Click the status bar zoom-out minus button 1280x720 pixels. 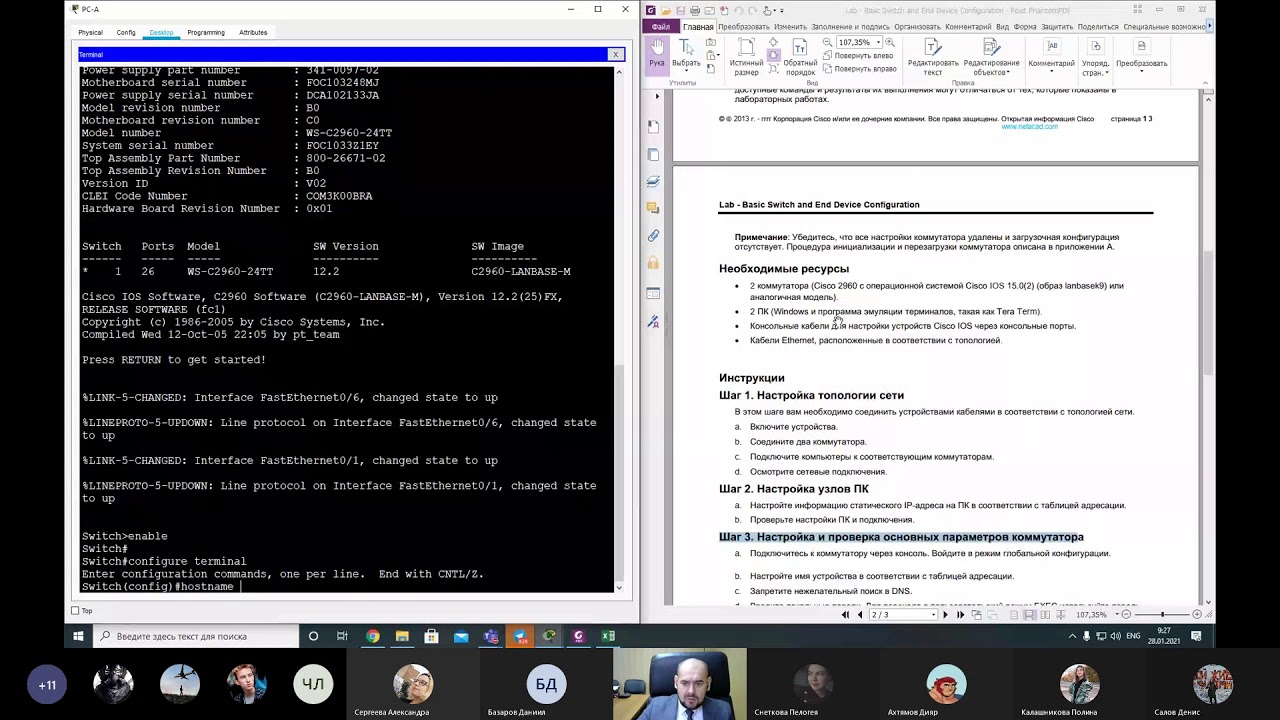[1126, 615]
